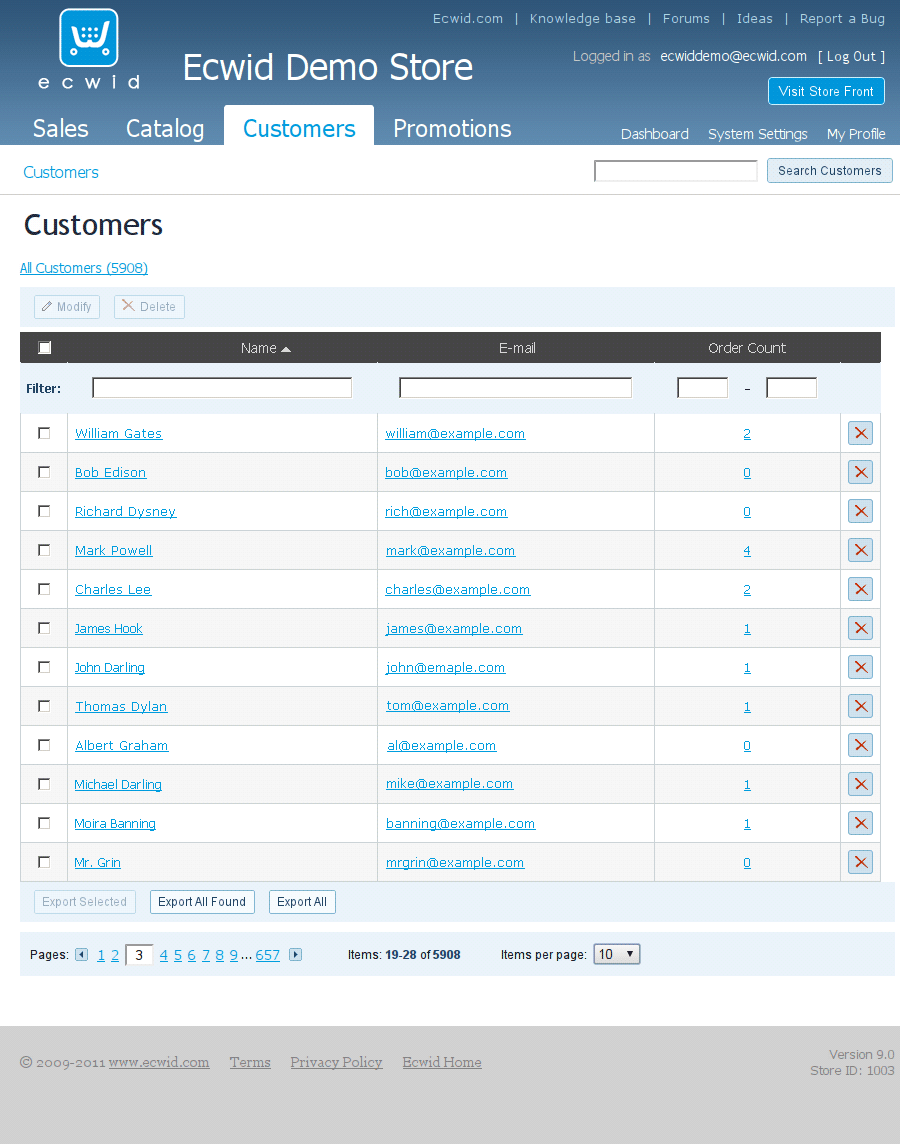Image resolution: width=900 pixels, height=1144 pixels.
Task: Open the Sales tab
Action: pos(61,128)
